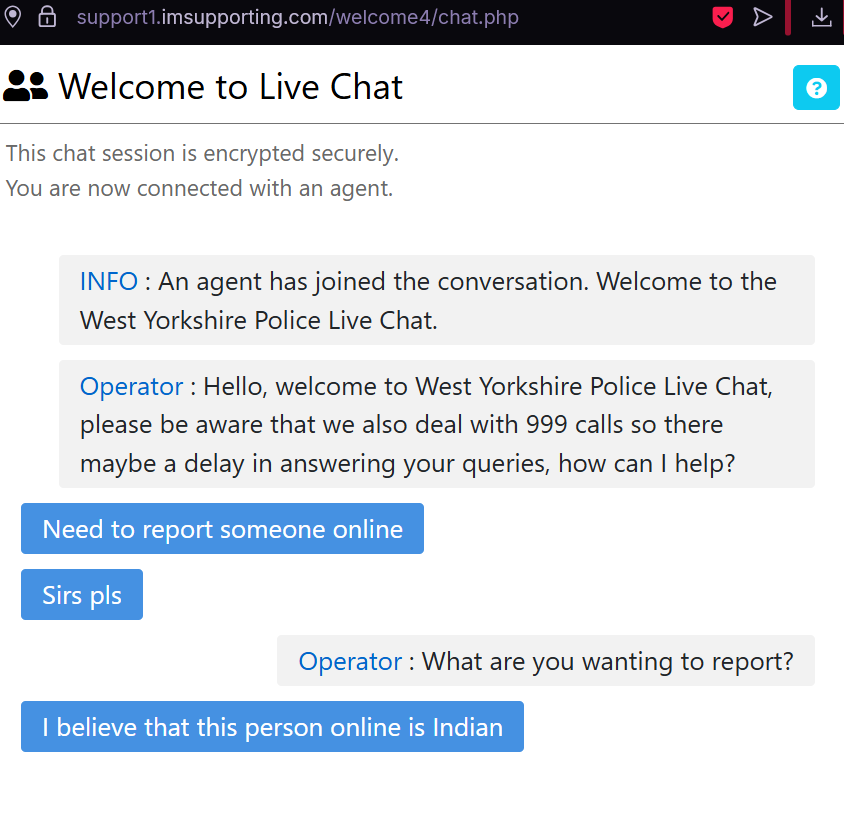This screenshot has width=844, height=822.
Task: Click the red Pocket save icon
Action: pos(722,17)
